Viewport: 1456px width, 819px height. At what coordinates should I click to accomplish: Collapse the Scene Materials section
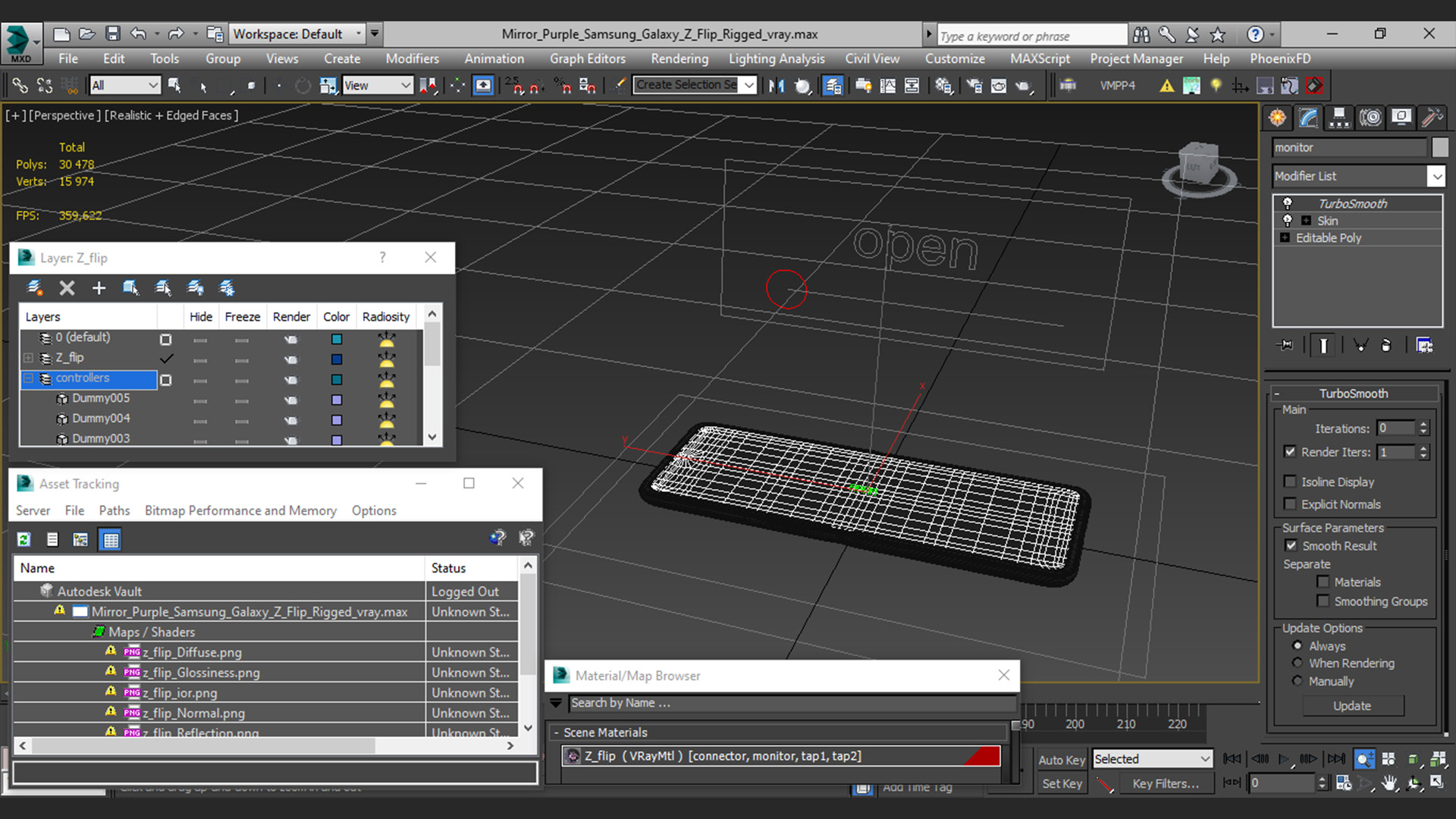pos(556,733)
